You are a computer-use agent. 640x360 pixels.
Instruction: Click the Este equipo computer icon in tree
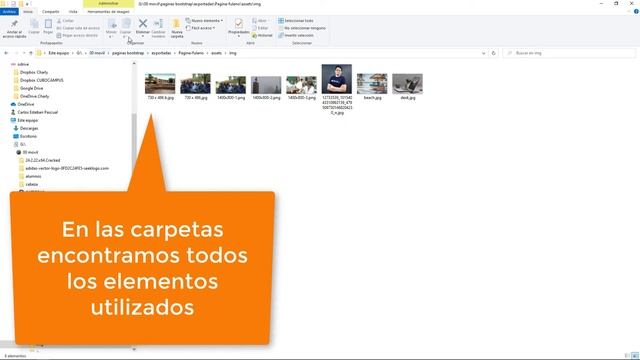[x=13, y=120]
